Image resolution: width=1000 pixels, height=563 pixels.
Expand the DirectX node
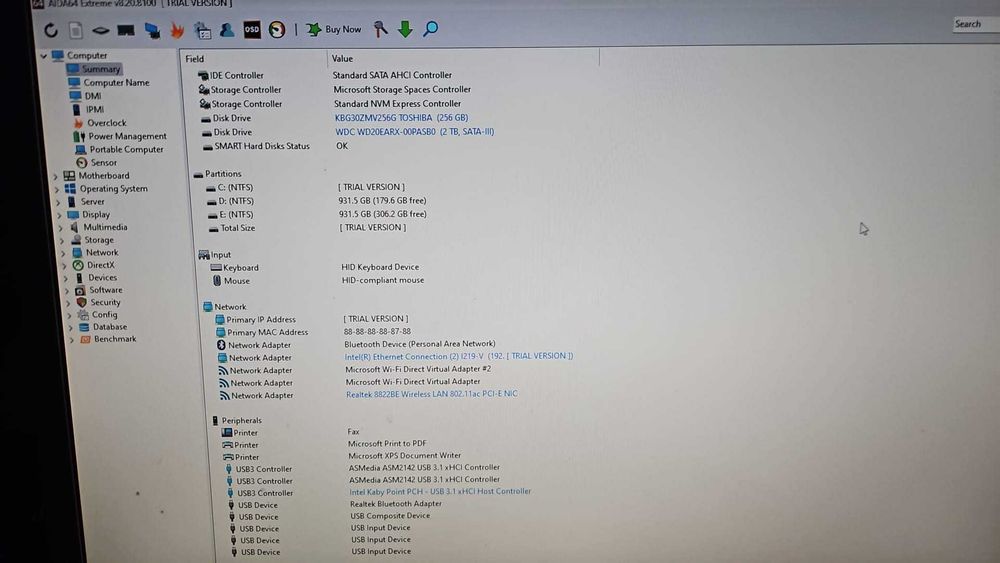point(65,265)
